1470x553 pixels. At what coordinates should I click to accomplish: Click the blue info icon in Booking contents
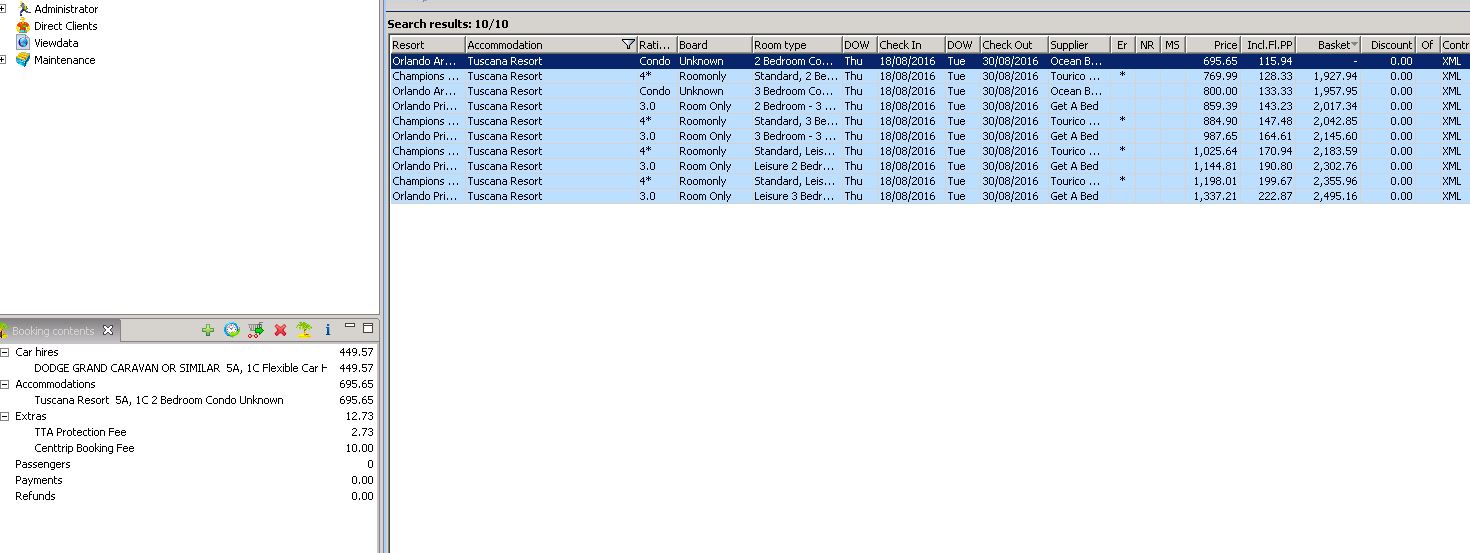coord(328,330)
